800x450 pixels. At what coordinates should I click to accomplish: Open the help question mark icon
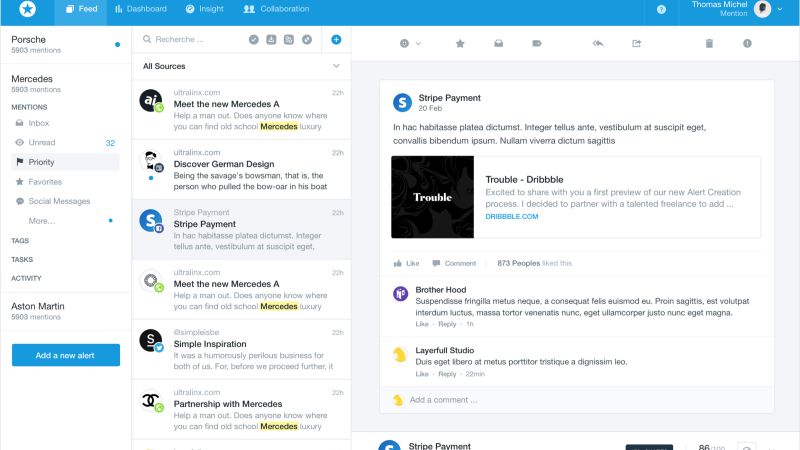tap(661, 9)
